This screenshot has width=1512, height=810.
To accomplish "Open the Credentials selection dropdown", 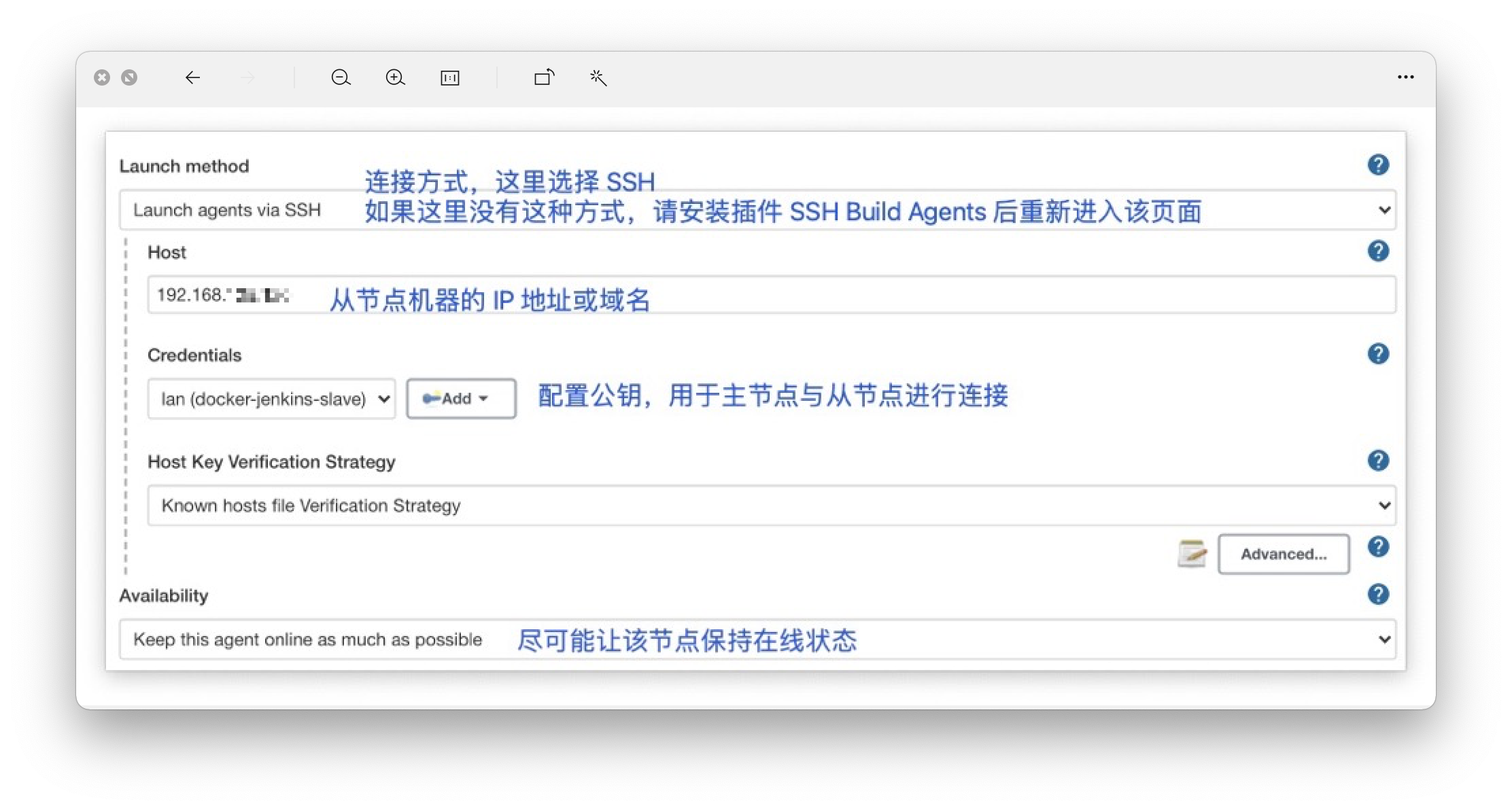I will (271, 399).
